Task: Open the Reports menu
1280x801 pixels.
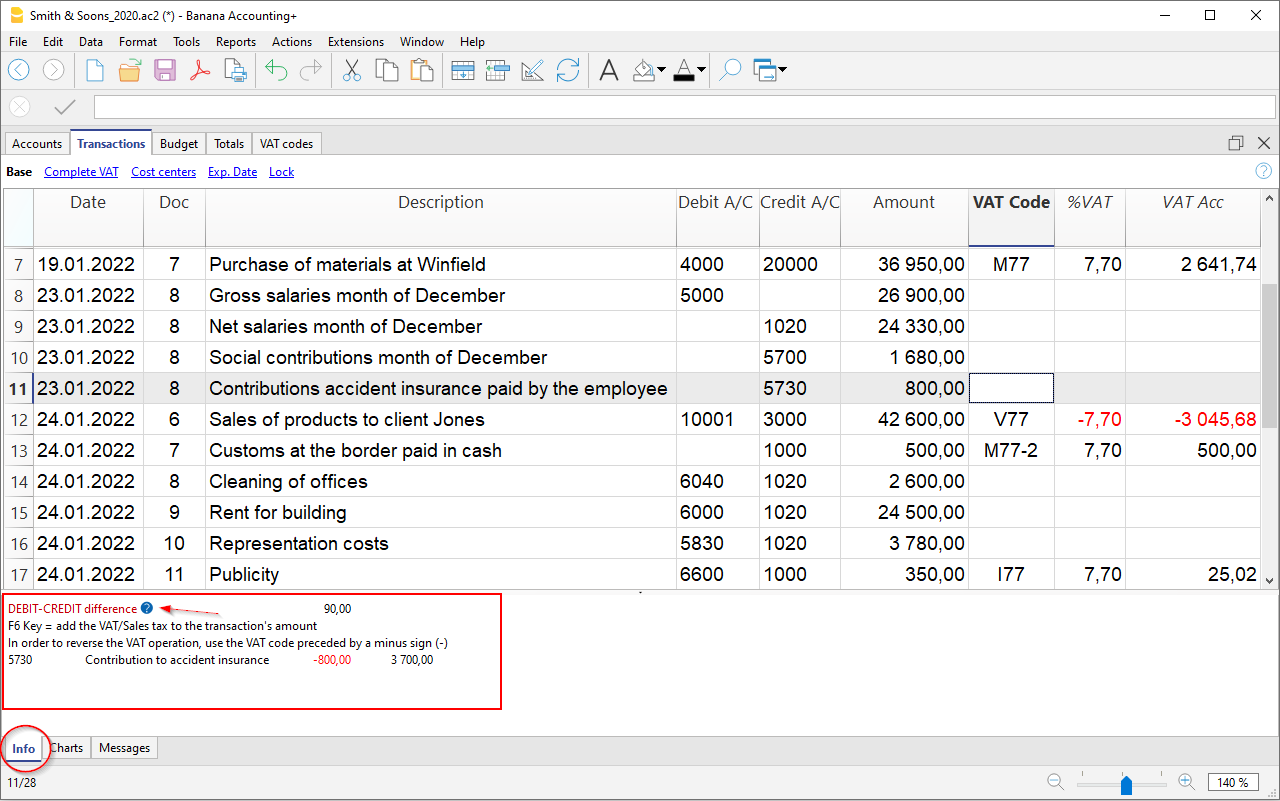Action: point(236,42)
